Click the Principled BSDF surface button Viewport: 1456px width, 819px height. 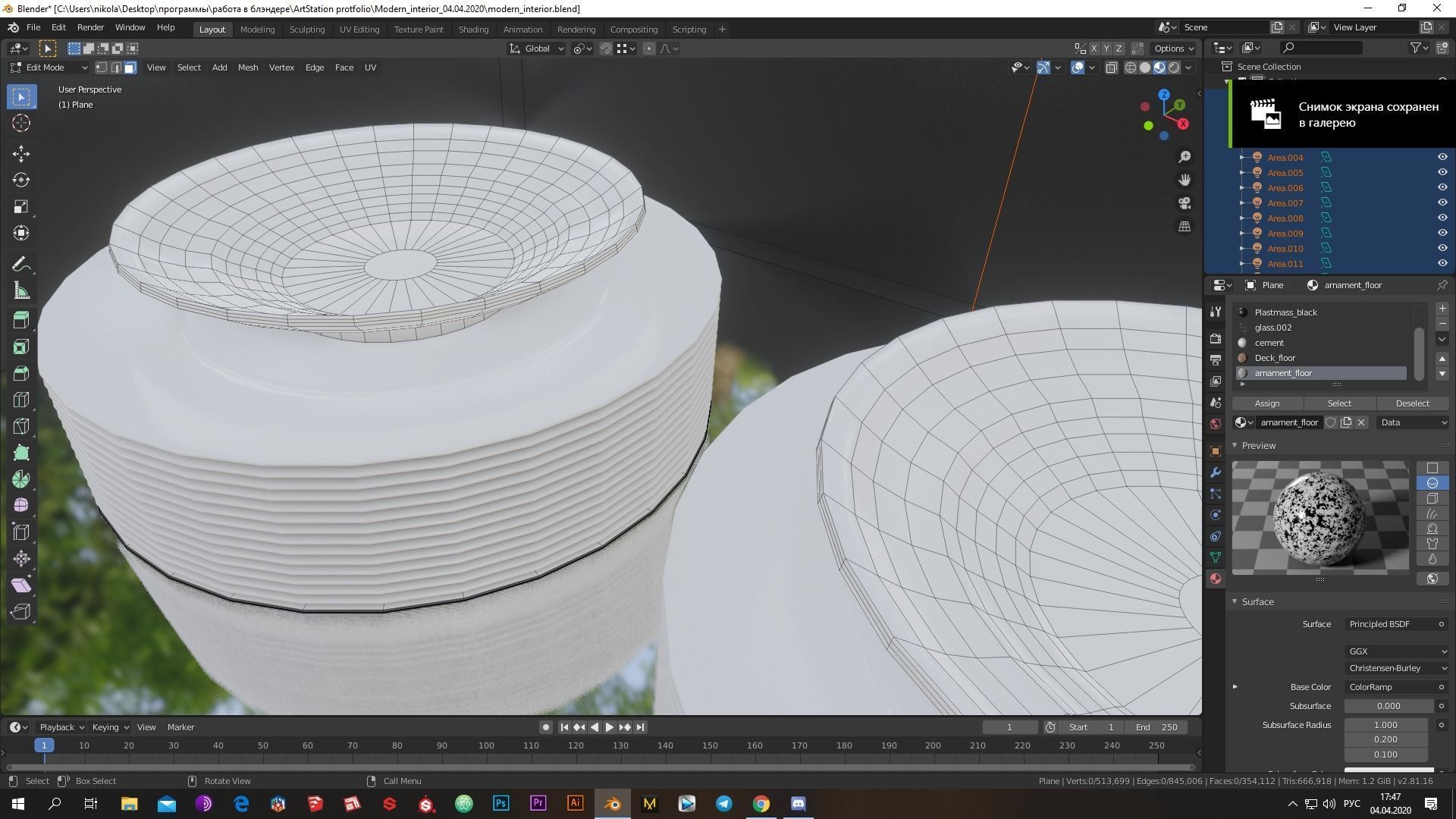(x=1390, y=624)
